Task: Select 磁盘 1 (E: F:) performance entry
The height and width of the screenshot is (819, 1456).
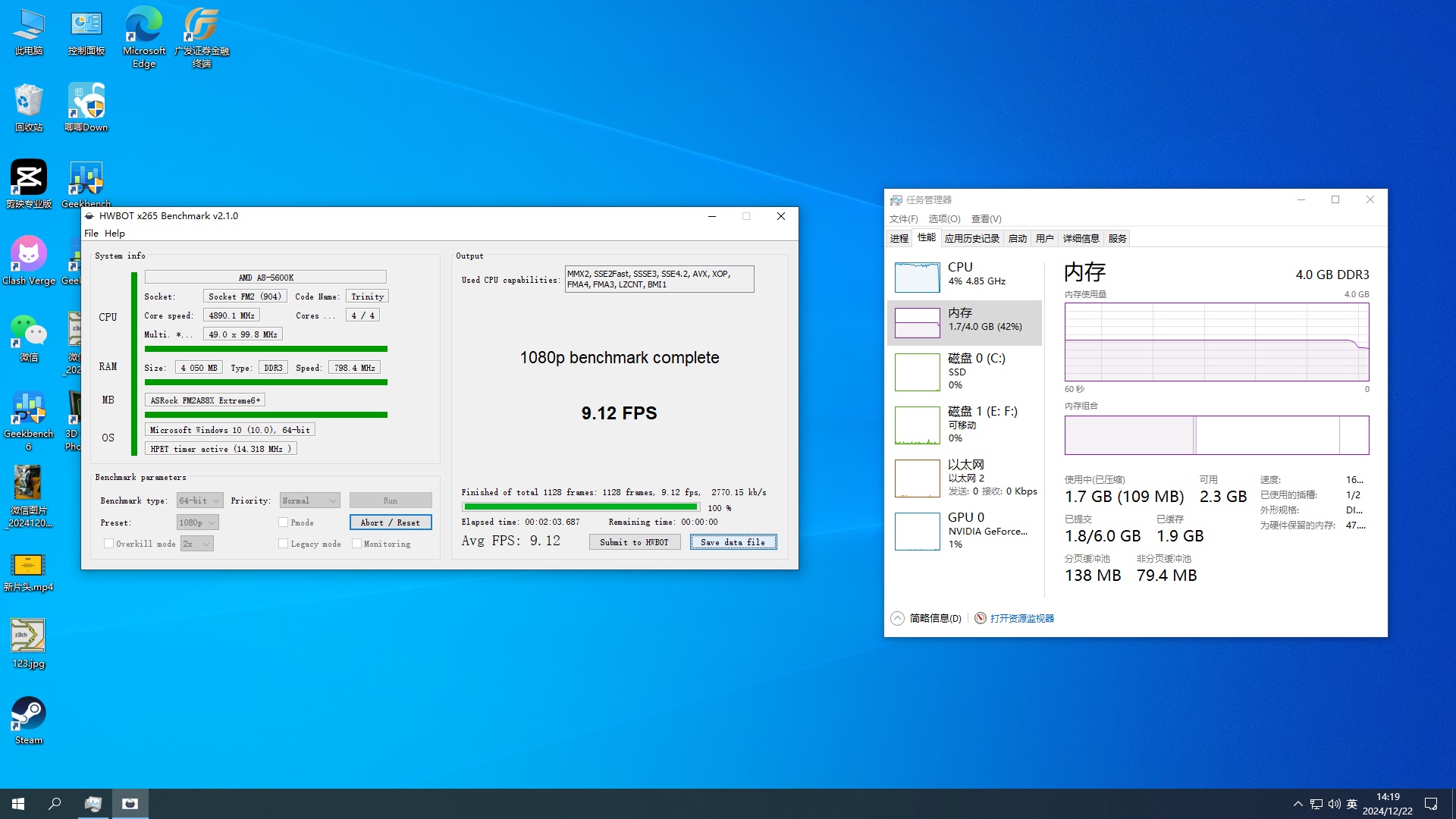Action: (965, 425)
